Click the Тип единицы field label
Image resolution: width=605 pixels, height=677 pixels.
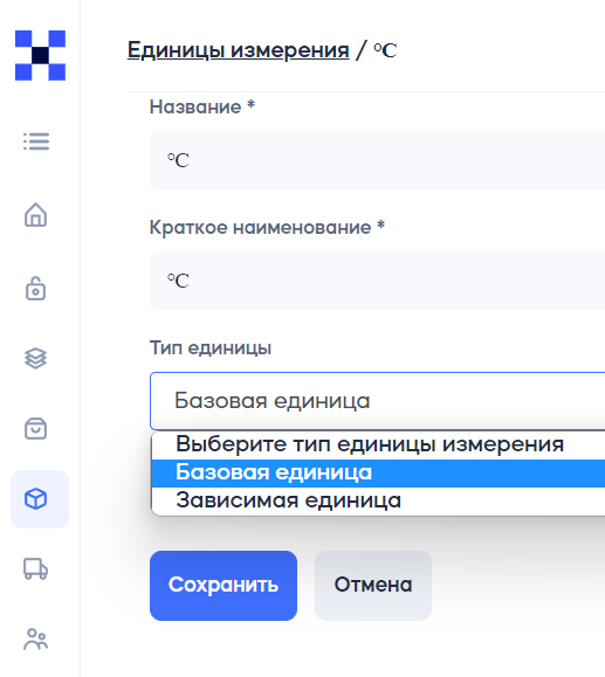click(210, 348)
